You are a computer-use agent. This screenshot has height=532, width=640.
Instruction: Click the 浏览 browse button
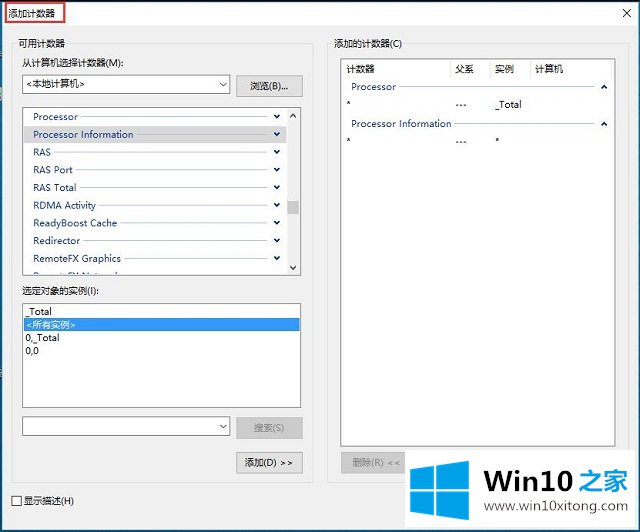(x=269, y=85)
